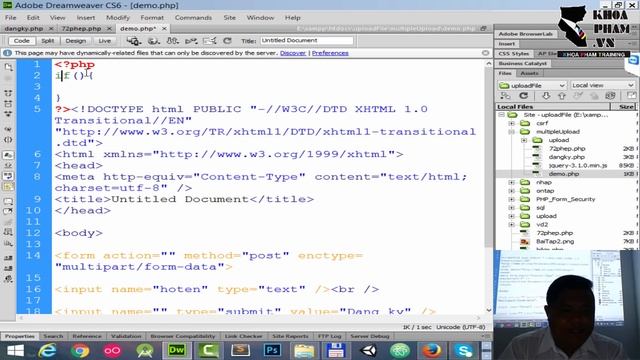Click in the Title input field
This screenshot has width=640, height=360.
click(307, 40)
